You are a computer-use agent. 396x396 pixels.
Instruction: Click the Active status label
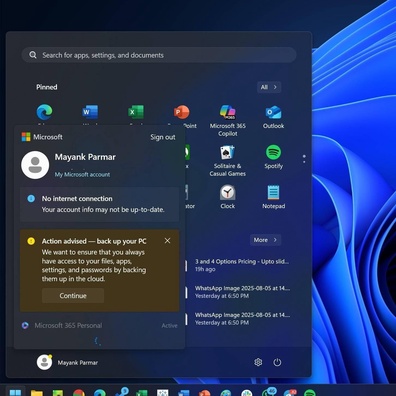coord(169,326)
